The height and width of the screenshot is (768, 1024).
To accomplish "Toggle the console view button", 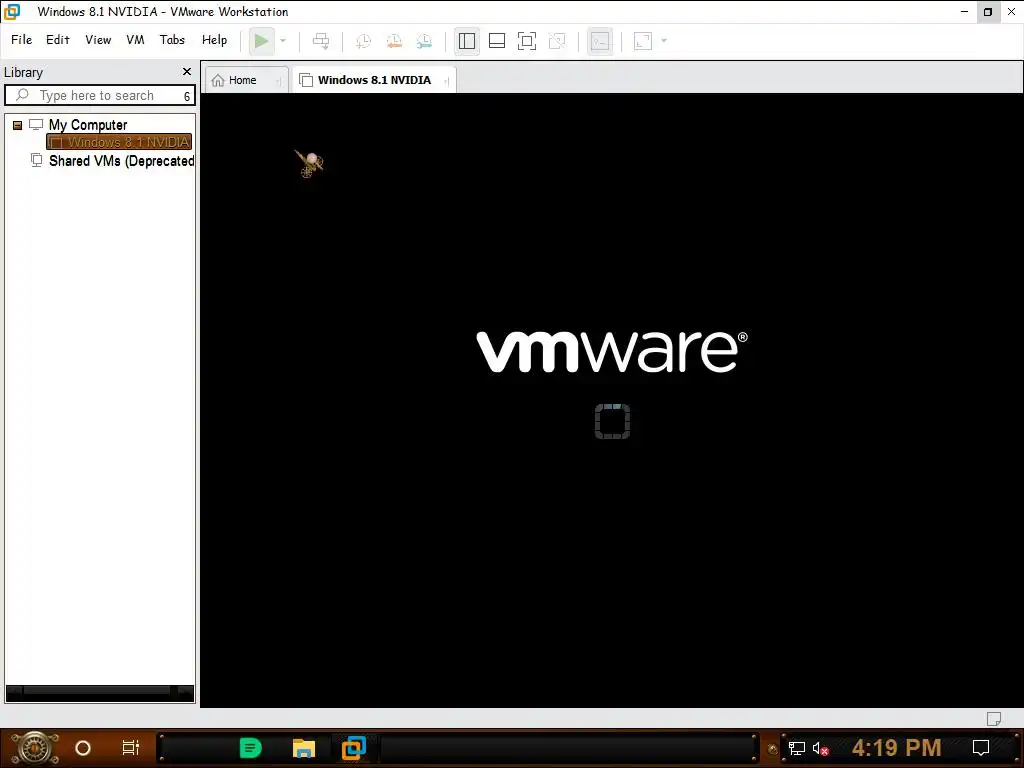I will click(600, 41).
